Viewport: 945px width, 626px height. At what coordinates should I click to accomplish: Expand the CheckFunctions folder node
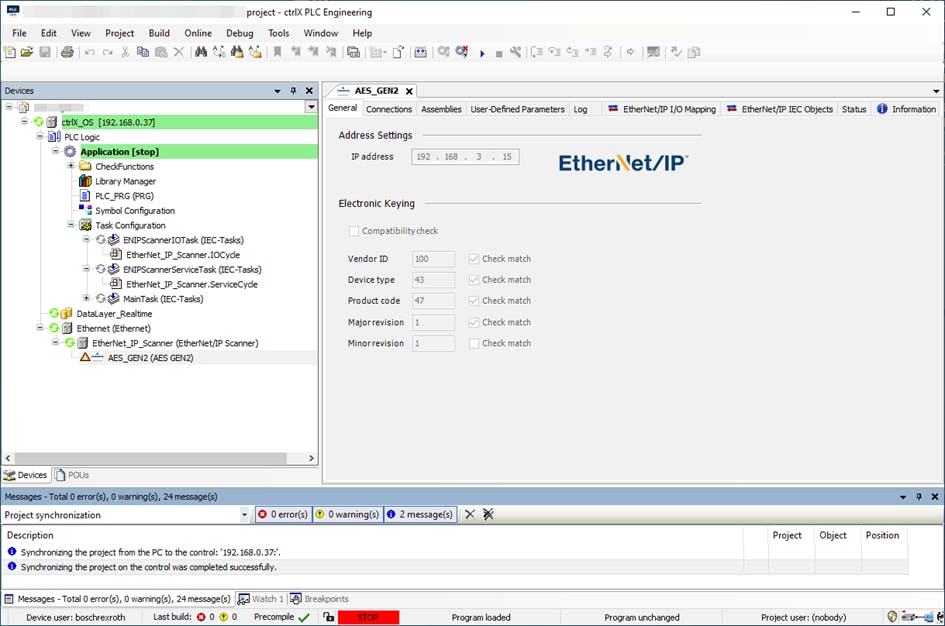71,166
